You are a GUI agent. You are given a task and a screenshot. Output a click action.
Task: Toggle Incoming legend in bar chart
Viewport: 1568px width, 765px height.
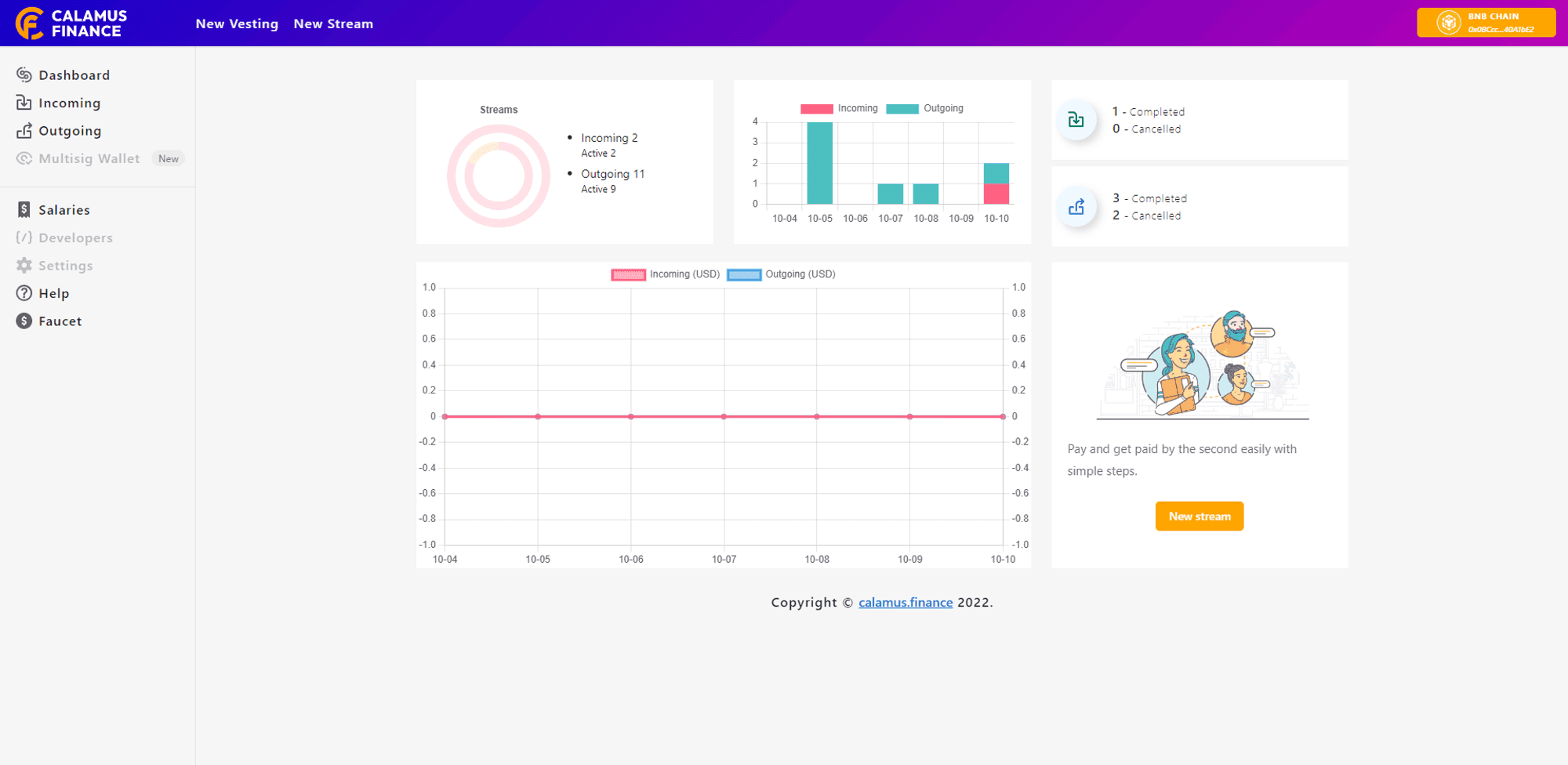(839, 108)
